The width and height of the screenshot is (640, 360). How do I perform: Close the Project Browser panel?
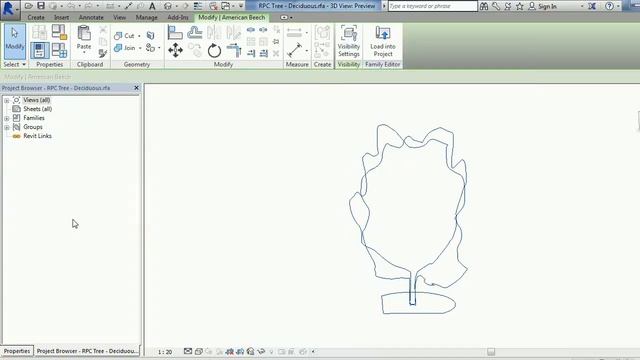(136, 88)
